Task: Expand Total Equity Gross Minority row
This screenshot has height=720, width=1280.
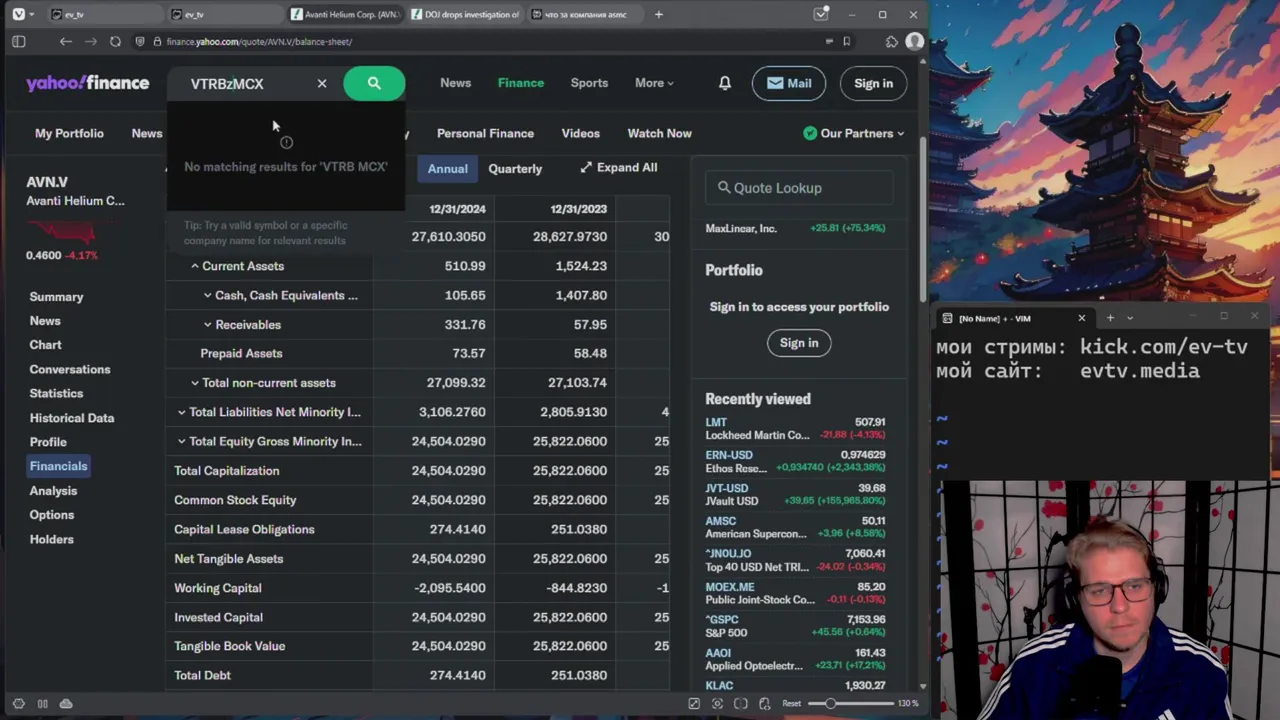Action: point(182,441)
